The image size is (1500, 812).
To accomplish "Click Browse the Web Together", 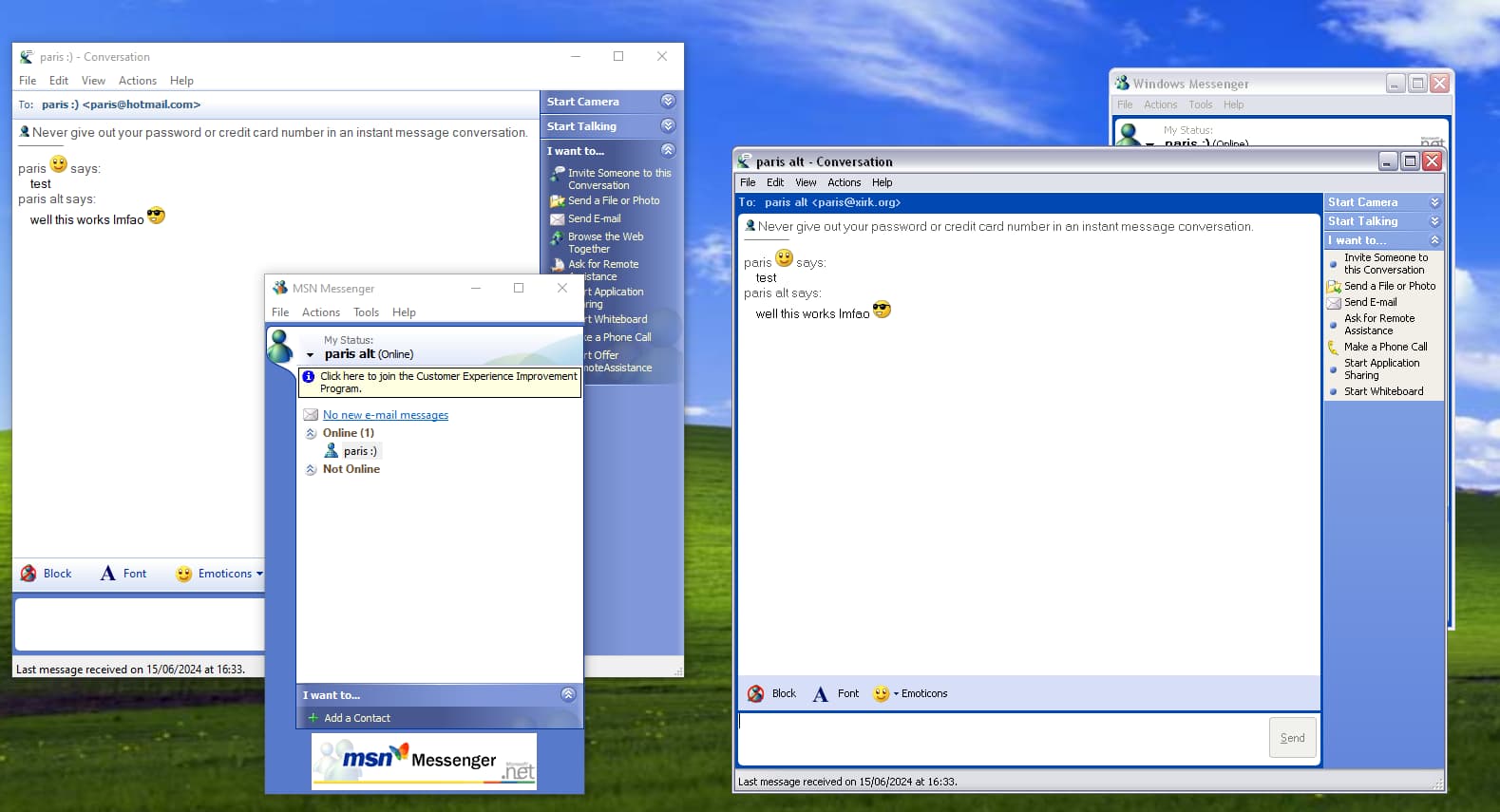I will [598, 243].
